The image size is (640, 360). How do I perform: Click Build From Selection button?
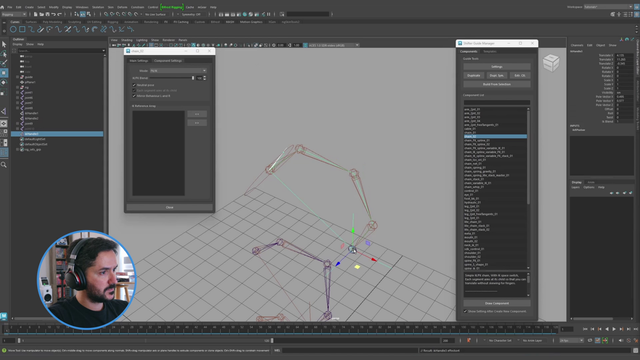point(497,84)
